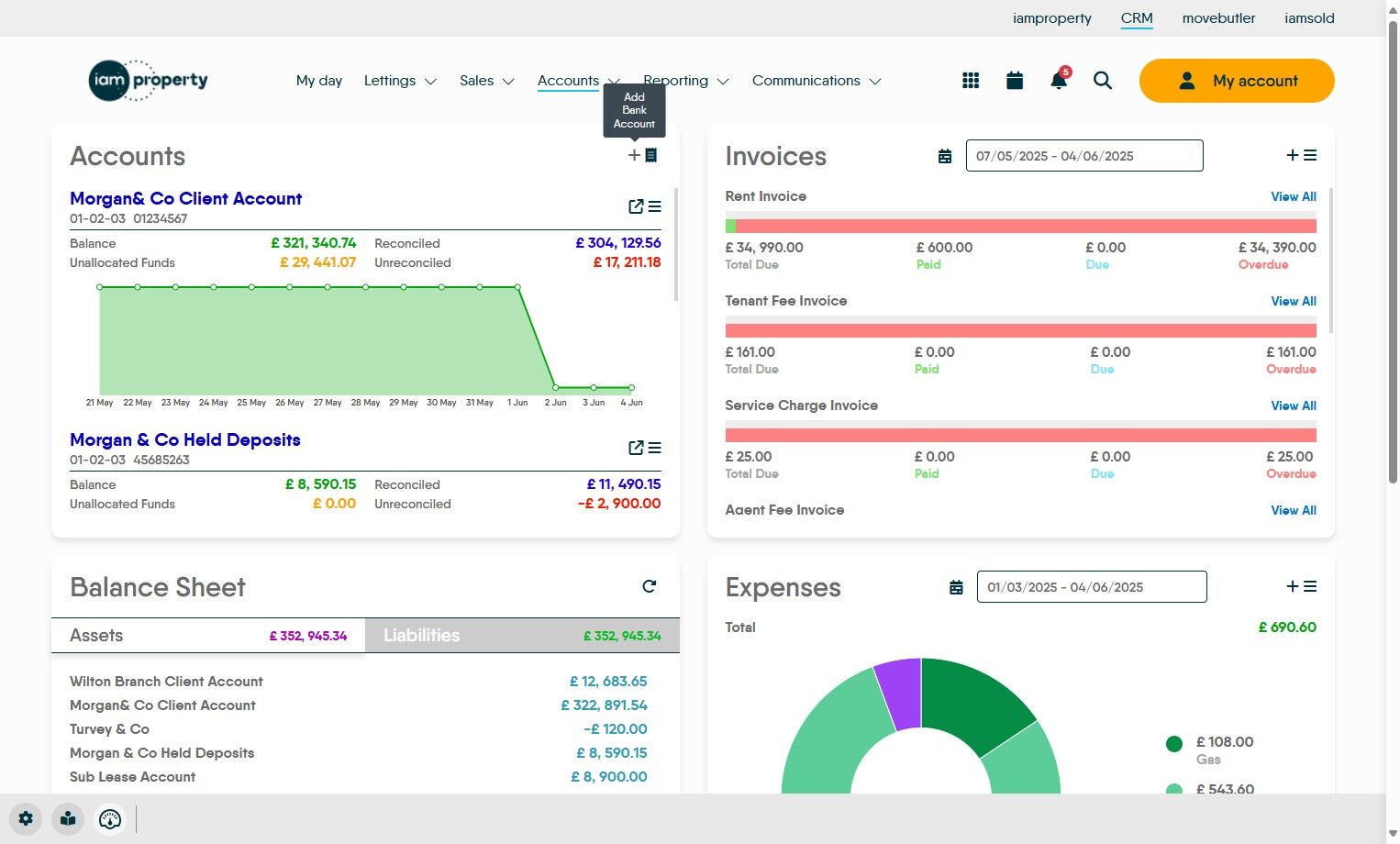Open the Invoices date picker calendar icon
Image resolution: width=1400 pixels, height=844 pixels.
(945, 156)
